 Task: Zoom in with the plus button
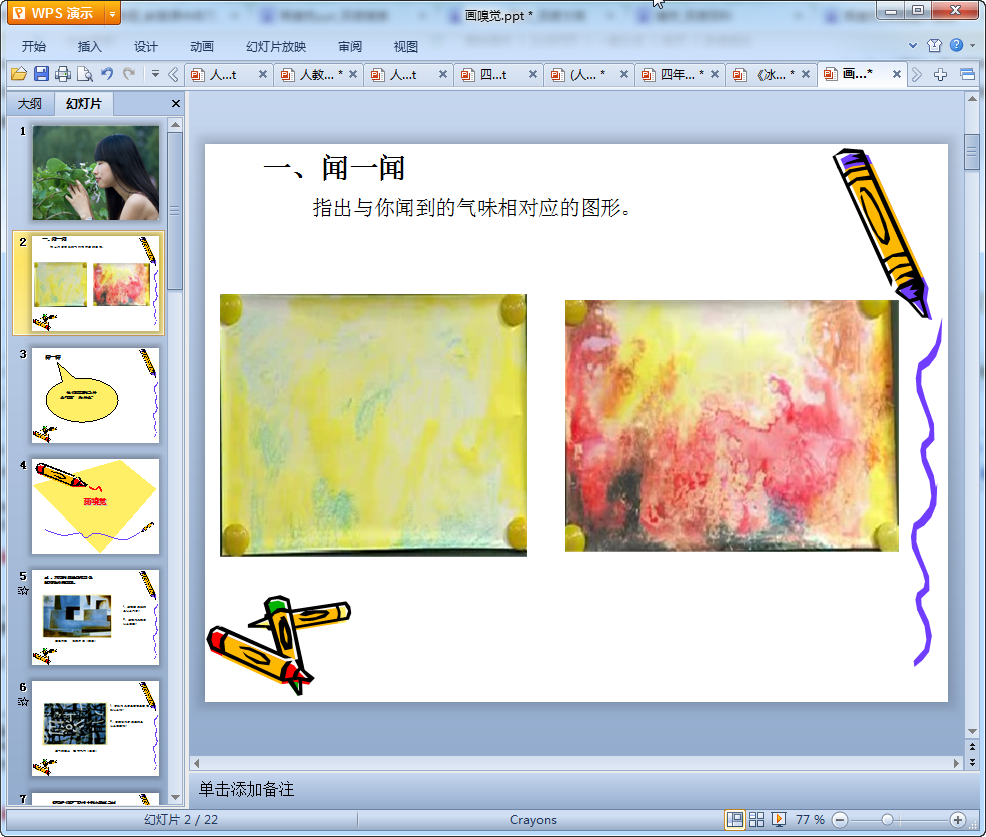point(958,819)
